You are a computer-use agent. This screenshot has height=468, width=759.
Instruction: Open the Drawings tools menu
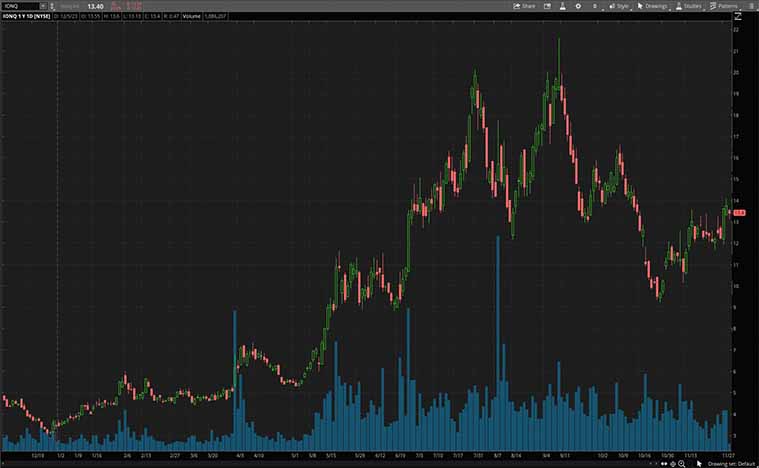[x=653, y=6]
